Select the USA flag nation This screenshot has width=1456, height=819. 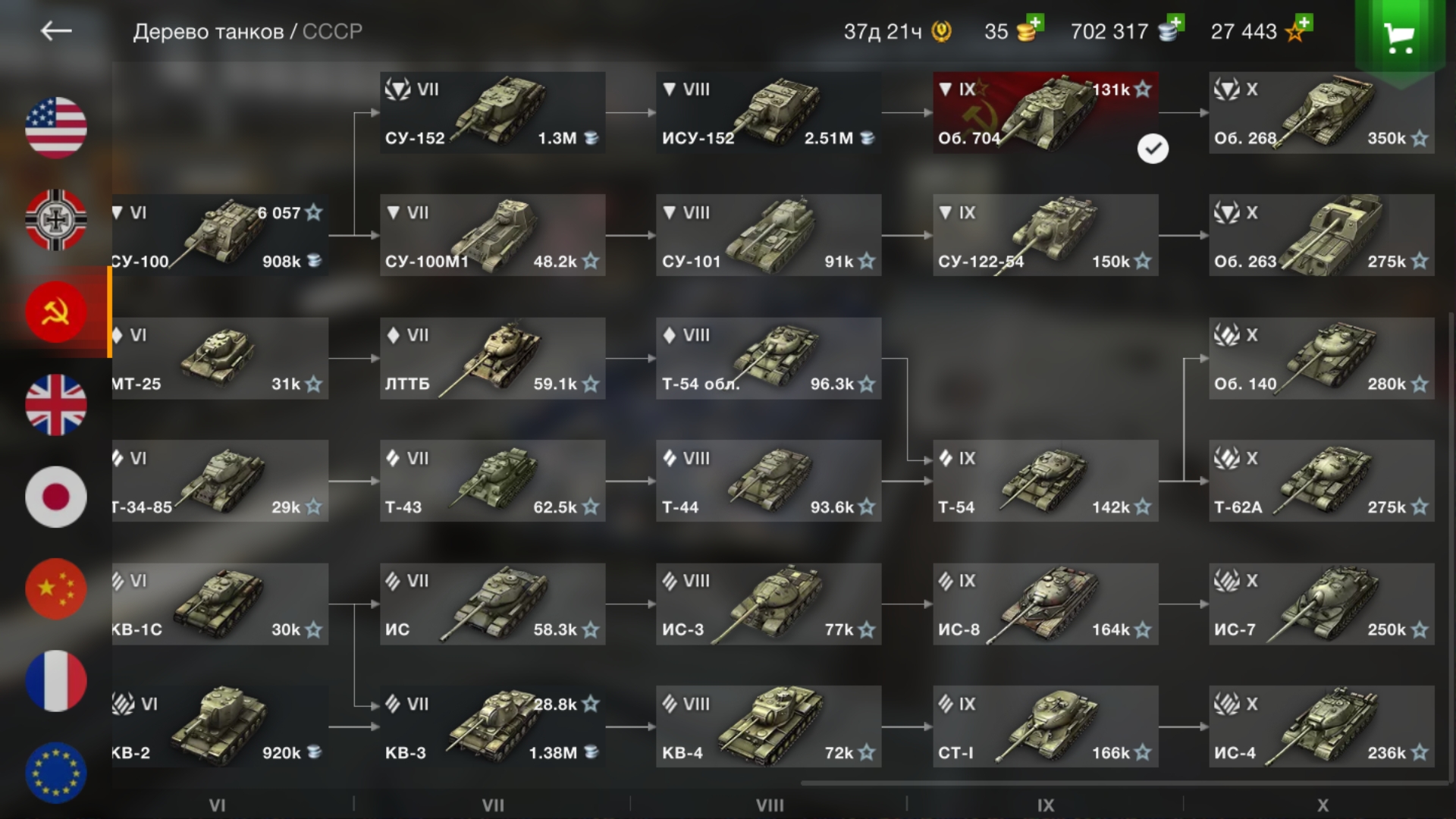pyautogui.click(x=56, y=127)
